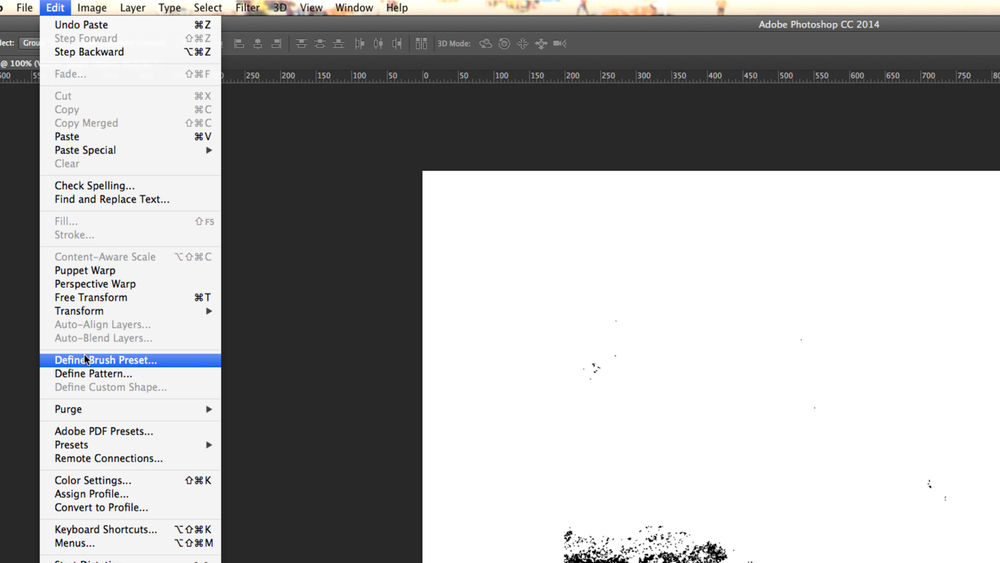Choose Free Transform
Viewport: 1000px width, 563px height.
(x=130, y=297)
